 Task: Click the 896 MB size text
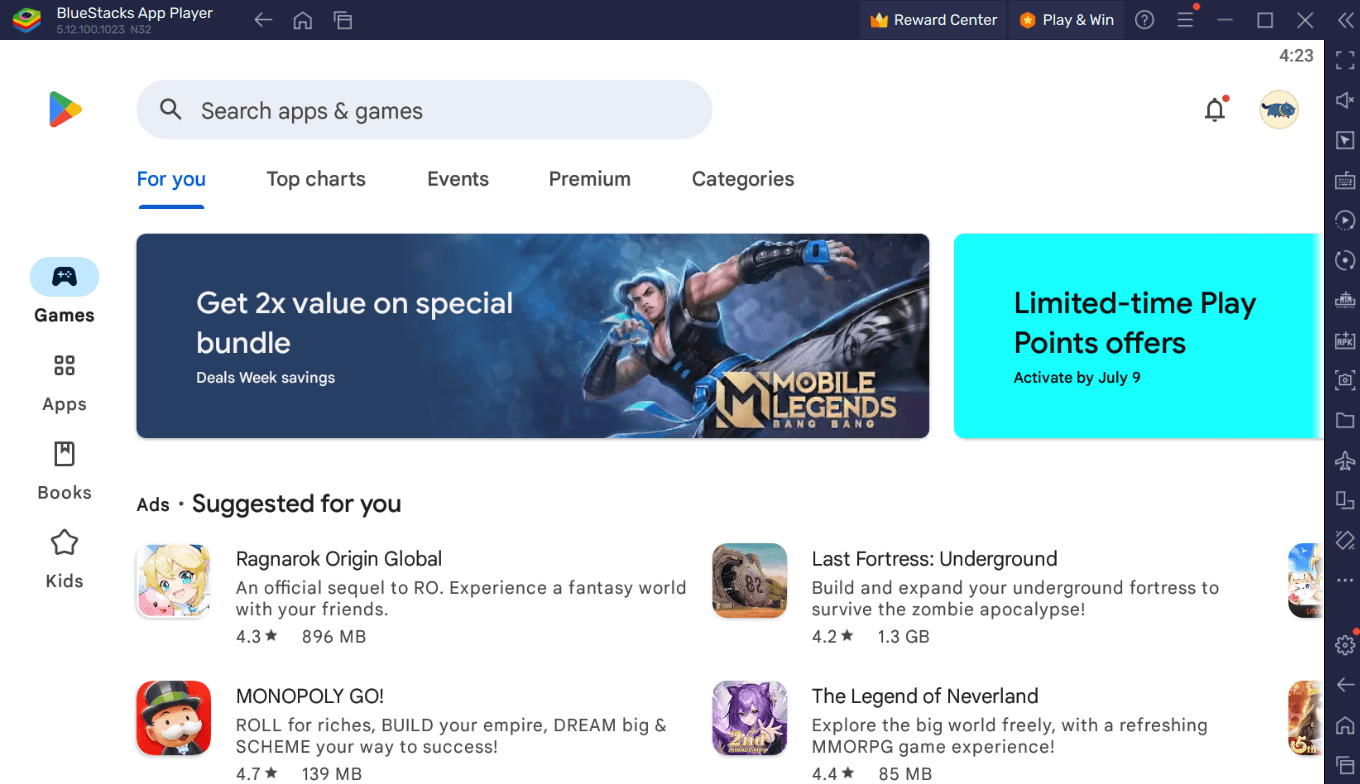coord(334,636)
